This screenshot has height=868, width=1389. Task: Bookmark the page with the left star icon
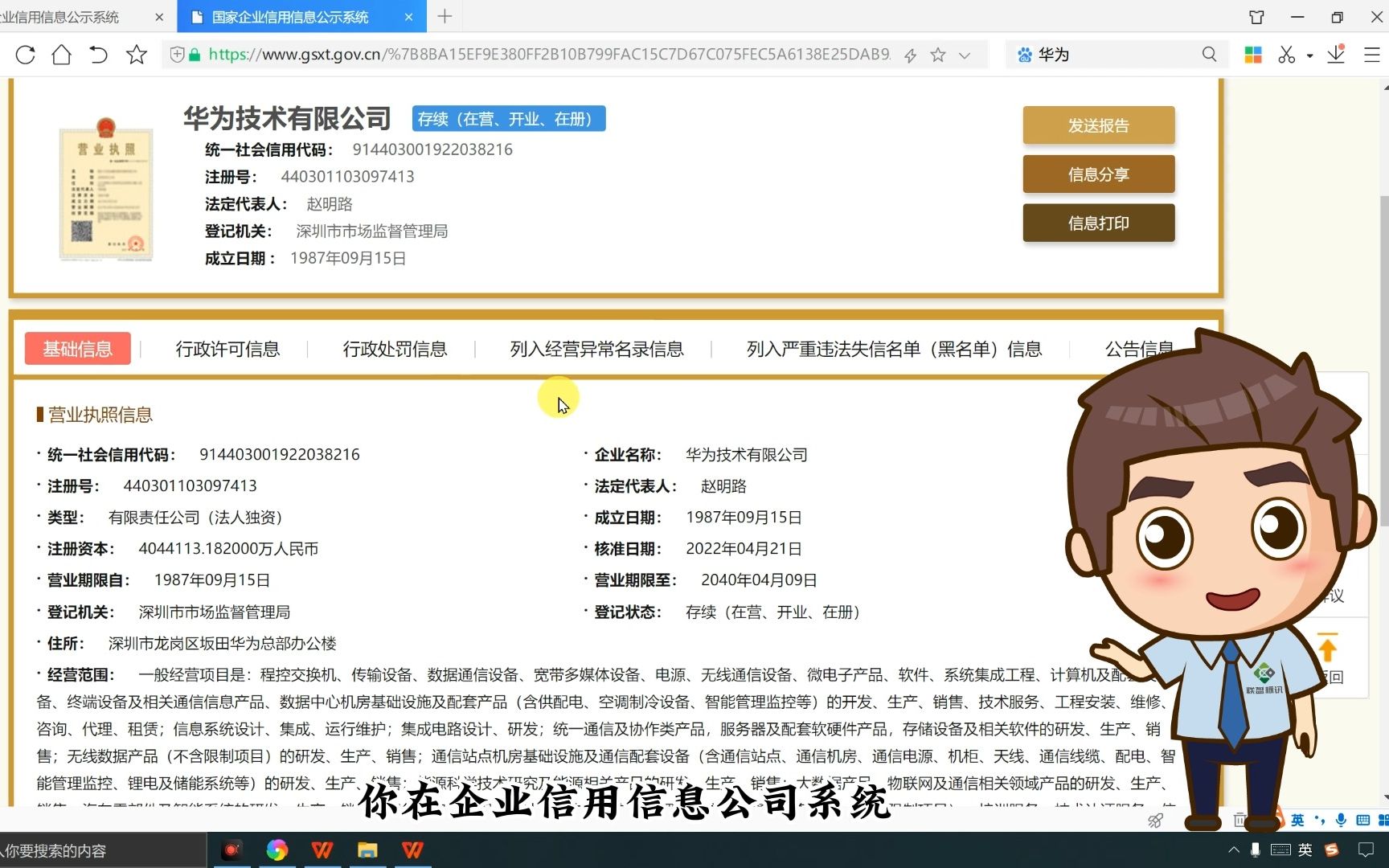click(x=137, y=55)
